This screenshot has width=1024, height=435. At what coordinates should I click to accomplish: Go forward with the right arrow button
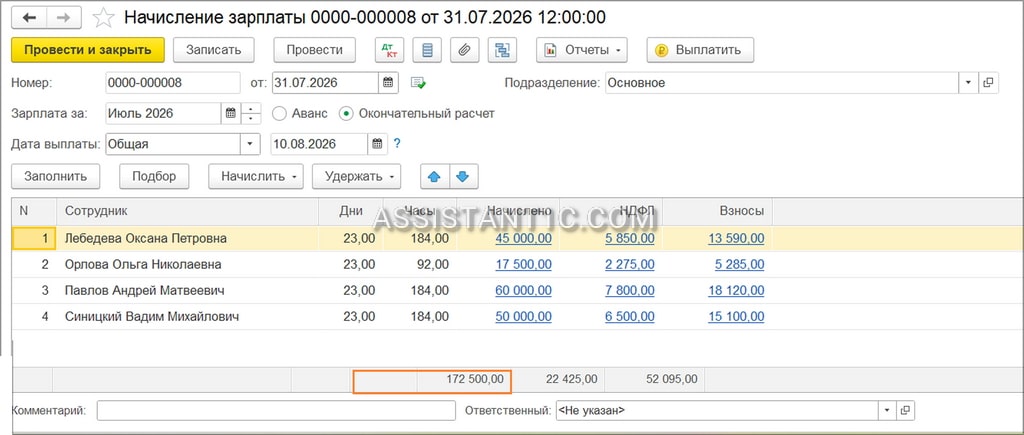pyautogui.click(x=64, y=17)
